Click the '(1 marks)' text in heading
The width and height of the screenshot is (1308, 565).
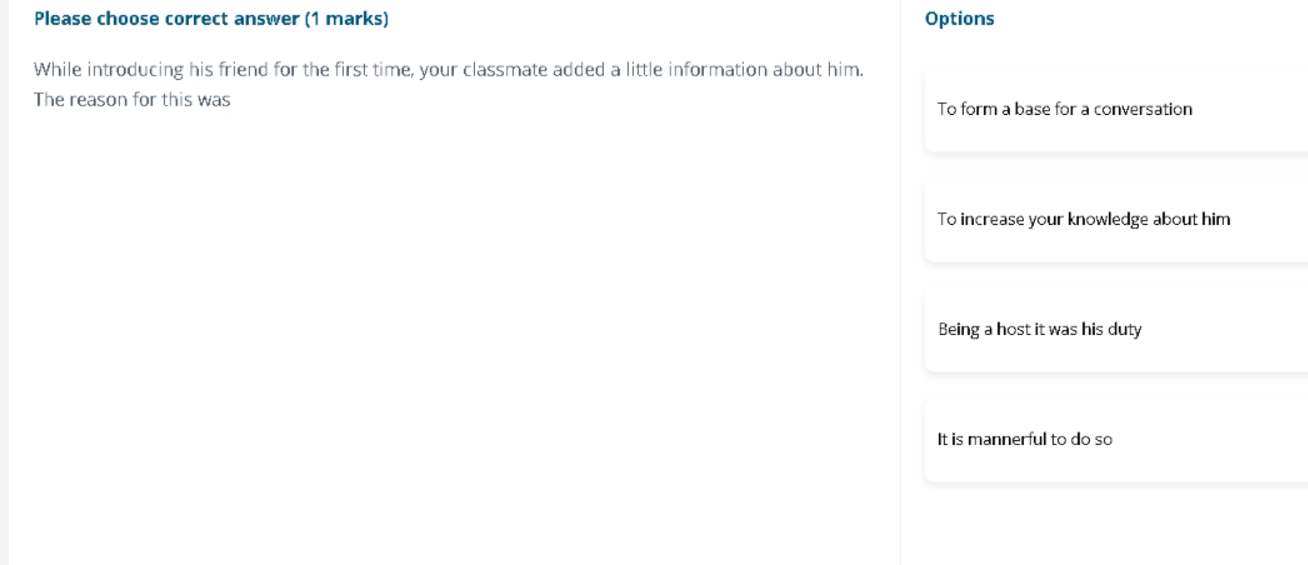click(346, 19)
